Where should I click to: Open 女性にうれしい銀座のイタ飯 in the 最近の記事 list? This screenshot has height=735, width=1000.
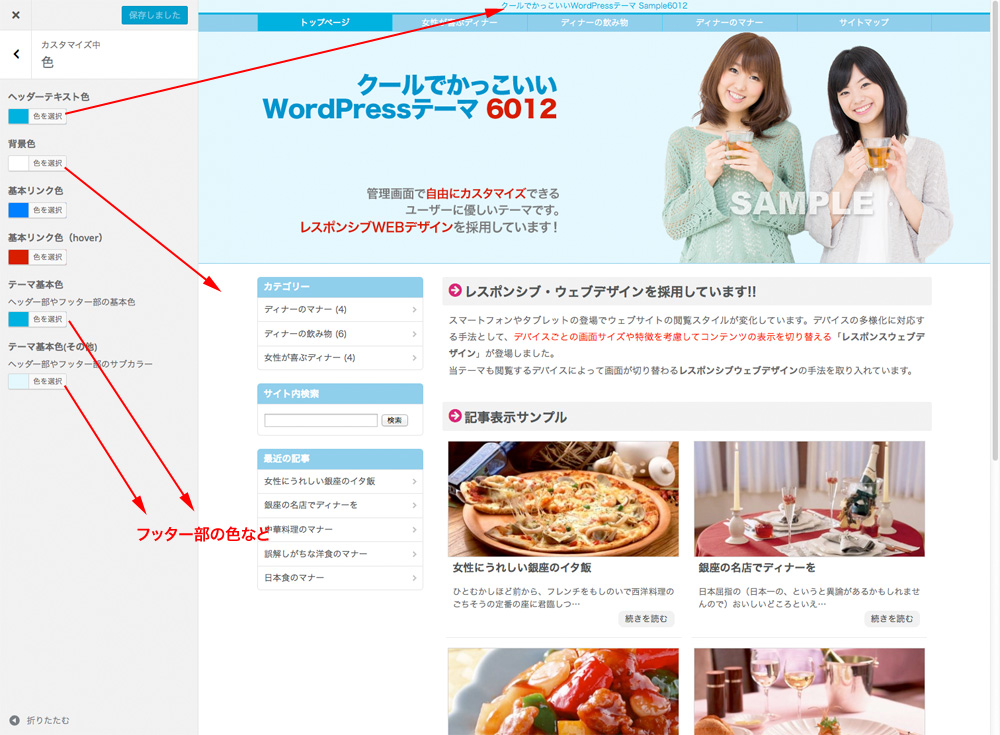[320, 481]
